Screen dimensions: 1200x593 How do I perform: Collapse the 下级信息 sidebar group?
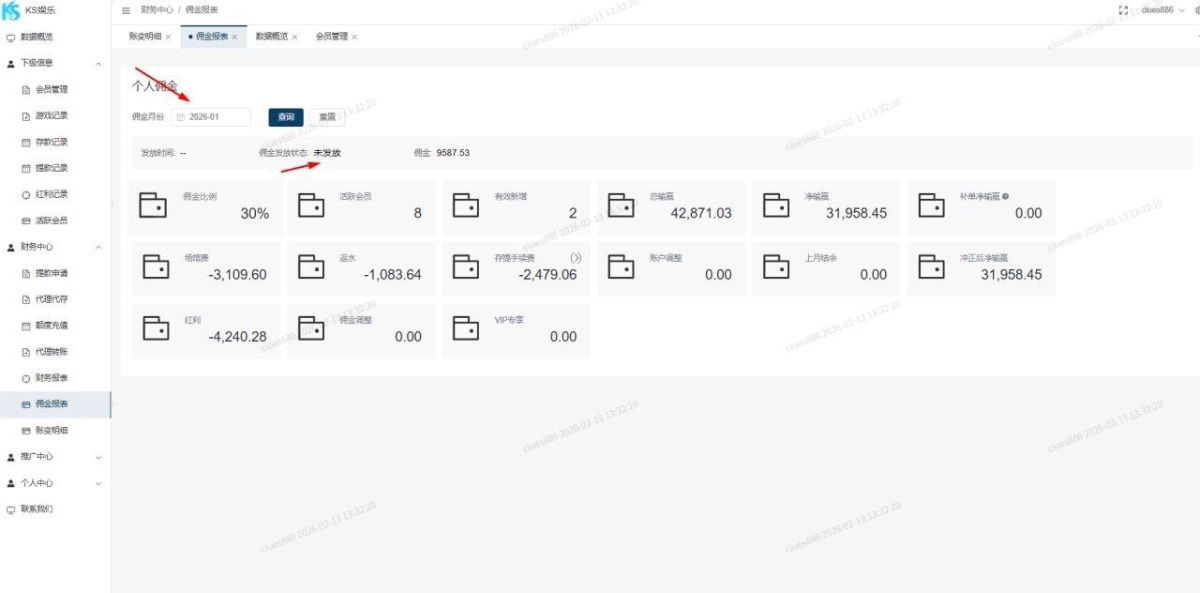(x=98, y=63)
